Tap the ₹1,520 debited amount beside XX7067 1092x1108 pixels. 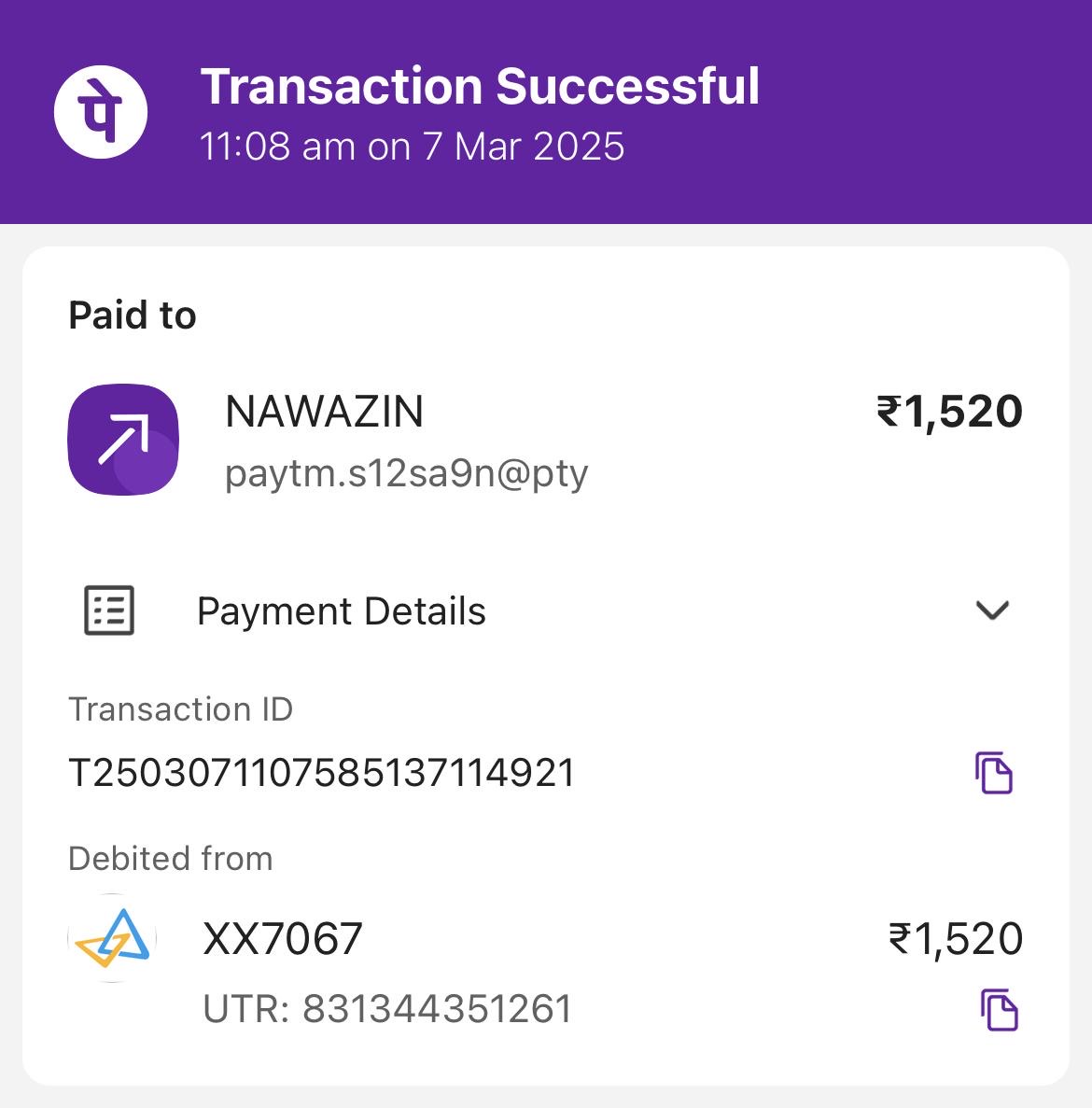[x=955, y=939]
